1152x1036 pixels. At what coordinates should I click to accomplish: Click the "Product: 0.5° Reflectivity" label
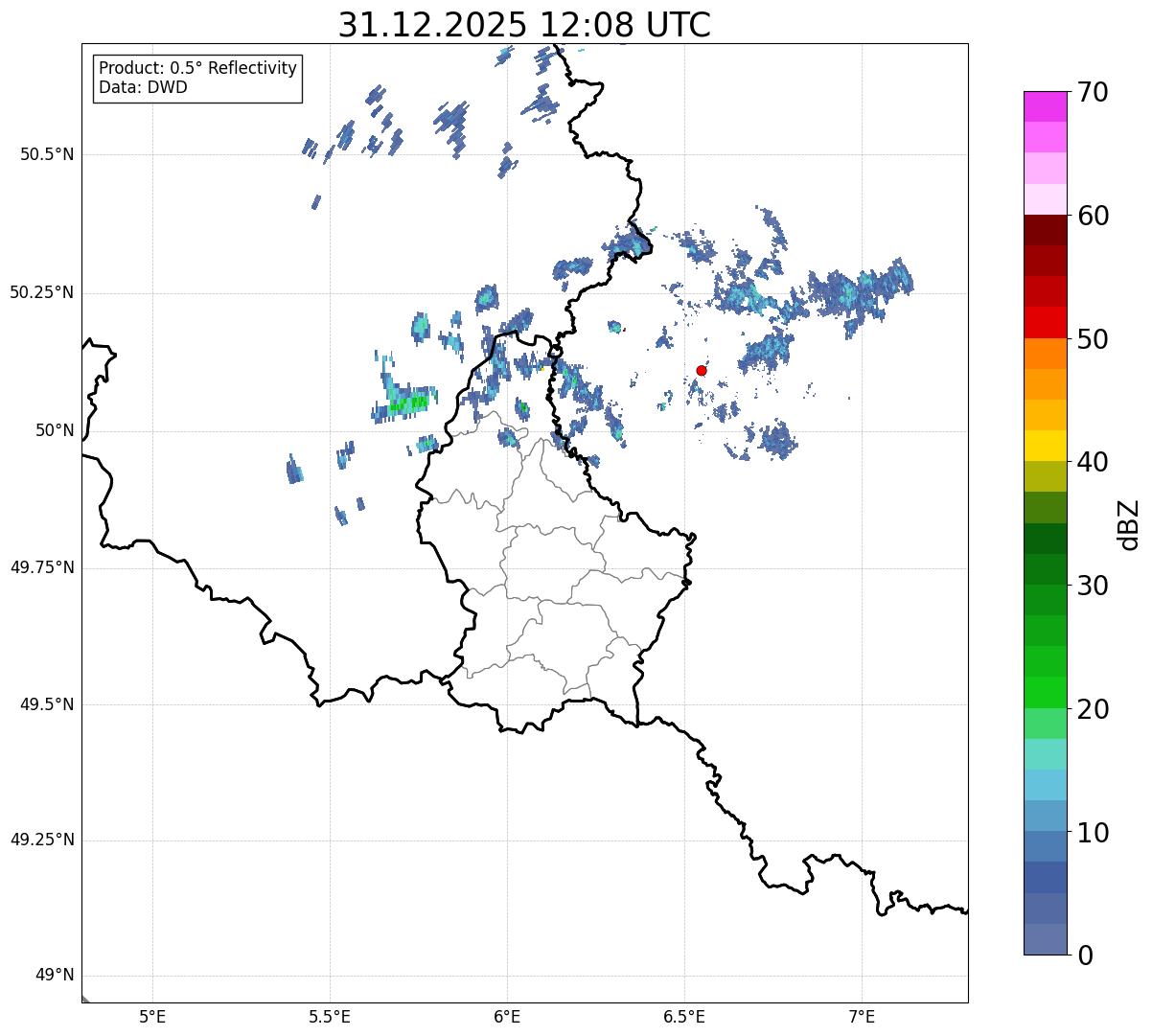point(197,69)
